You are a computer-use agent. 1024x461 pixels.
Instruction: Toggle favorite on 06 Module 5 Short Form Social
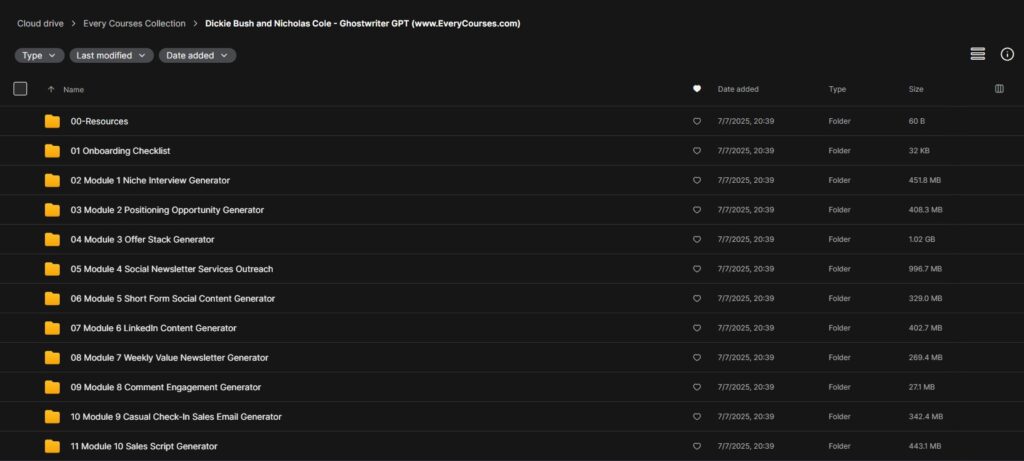(697, 298)
